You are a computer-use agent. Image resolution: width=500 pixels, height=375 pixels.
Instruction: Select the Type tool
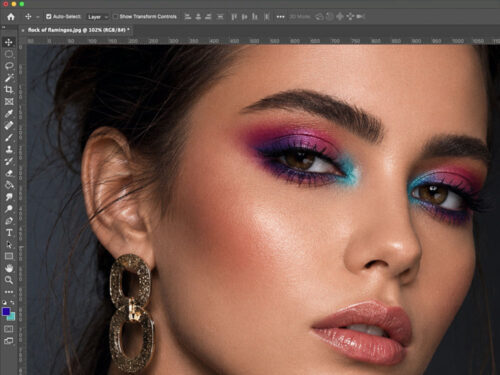point(9,233)
